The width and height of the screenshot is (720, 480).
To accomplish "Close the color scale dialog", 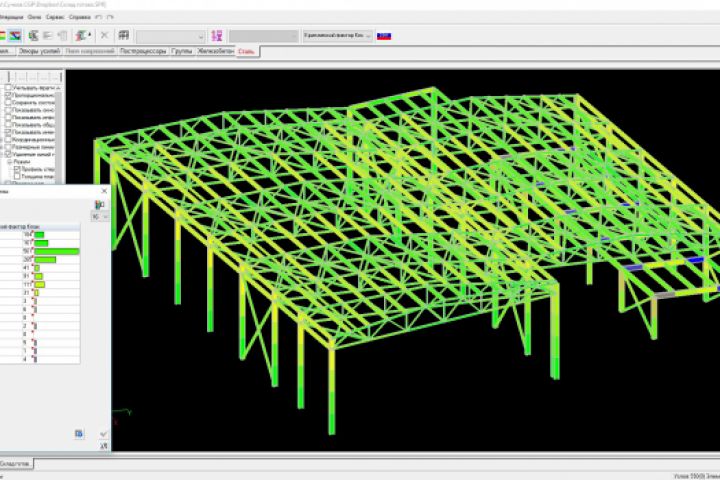I will click(x=104, y=191).
